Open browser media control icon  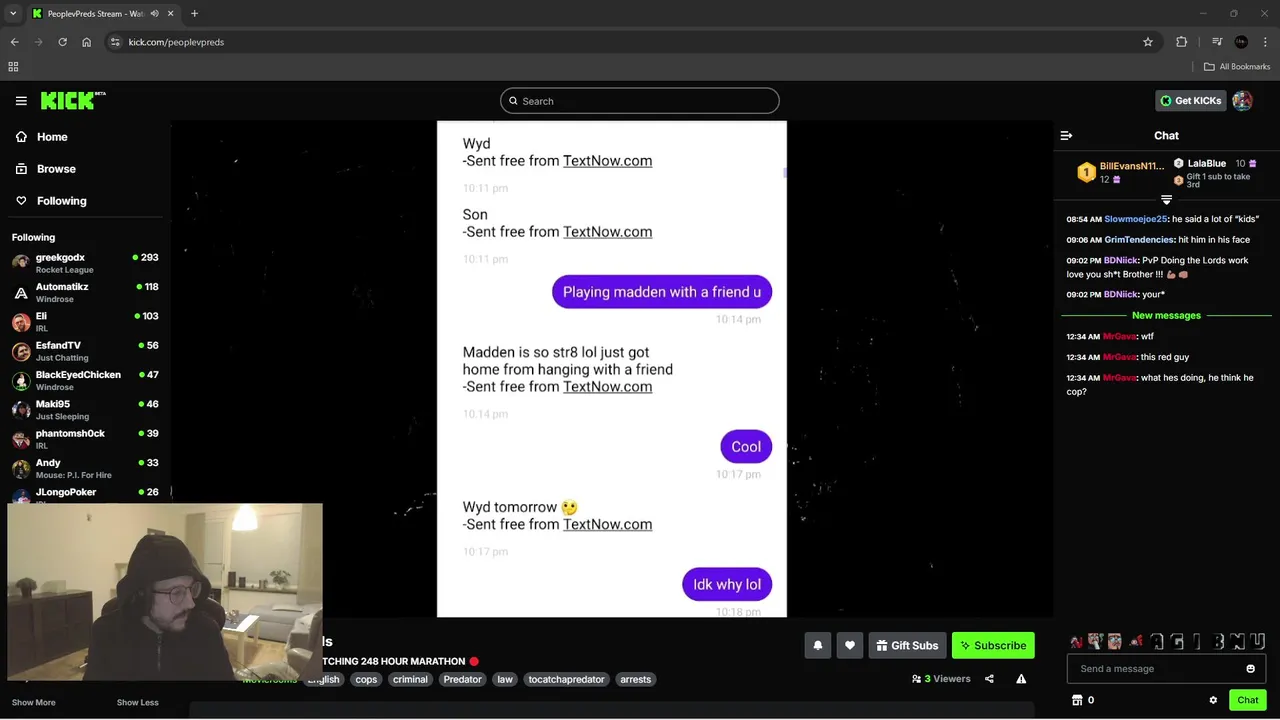1216,42
